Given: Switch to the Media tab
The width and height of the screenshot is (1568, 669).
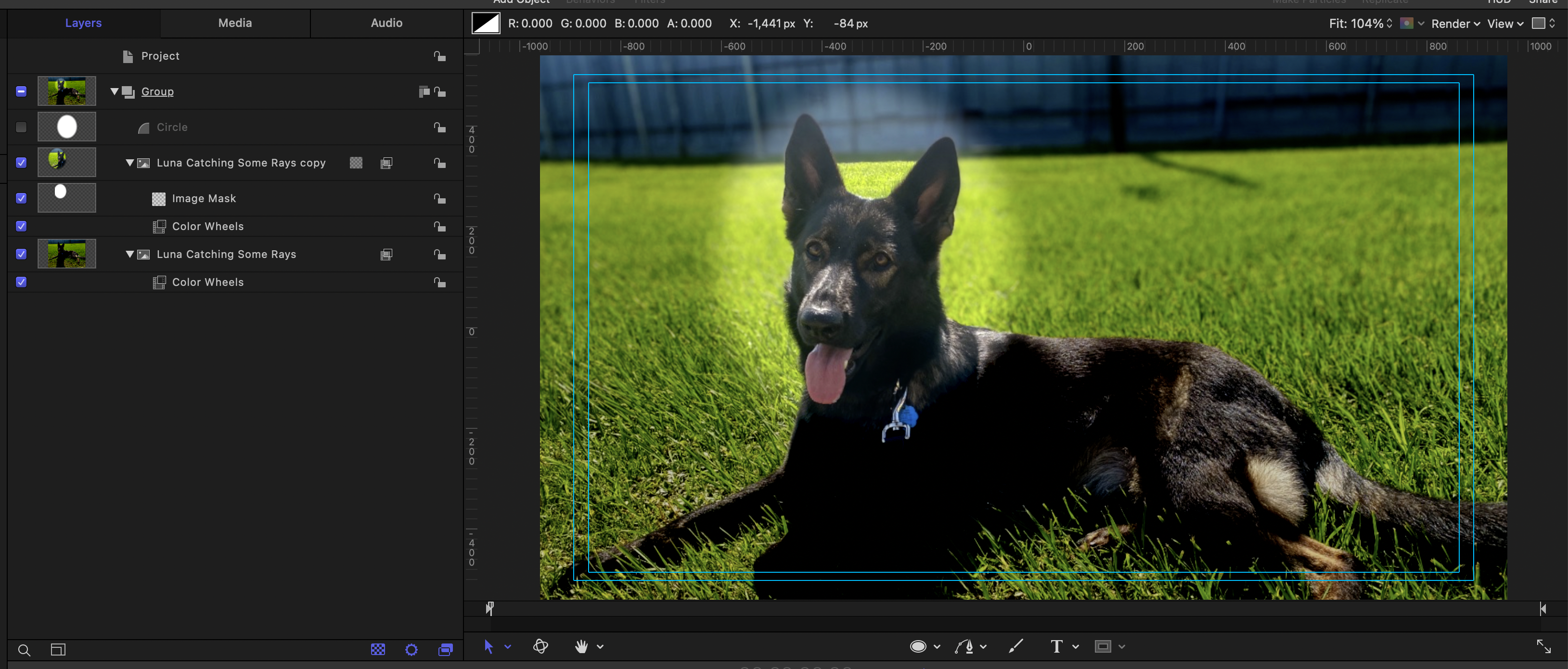Looking at the screenshot, I should click(235, 23).
